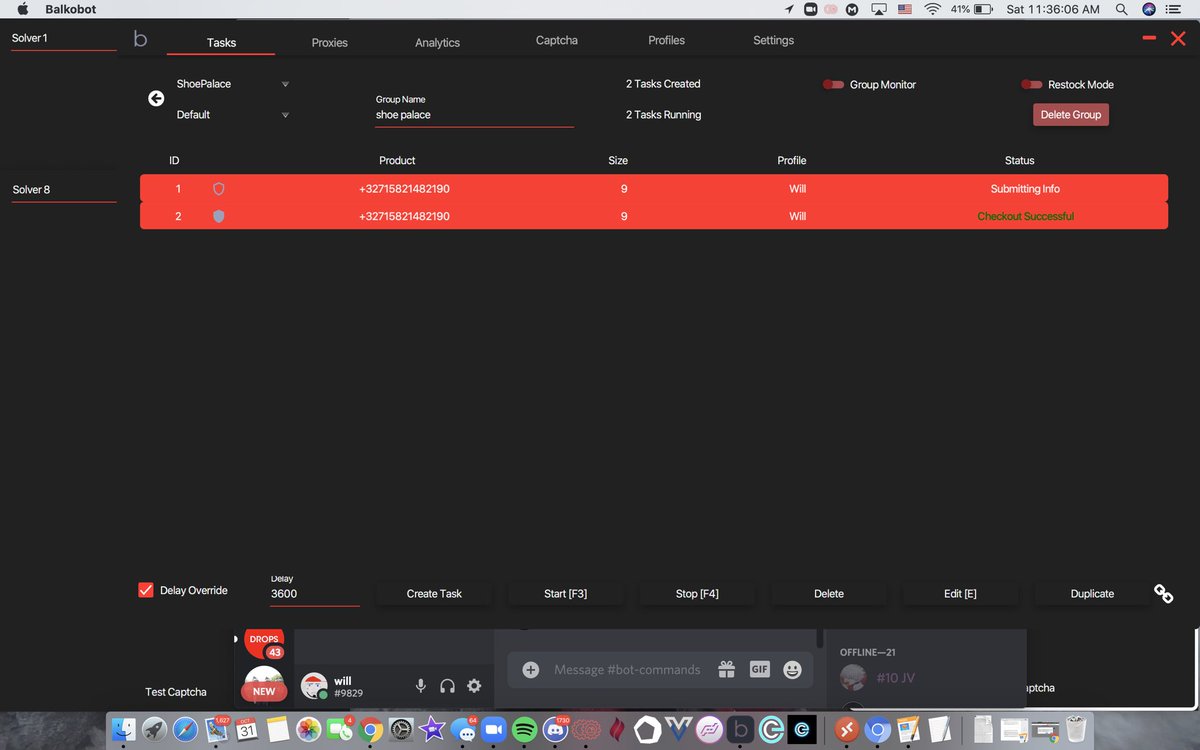Open Discord gift icon

(727, 670)
